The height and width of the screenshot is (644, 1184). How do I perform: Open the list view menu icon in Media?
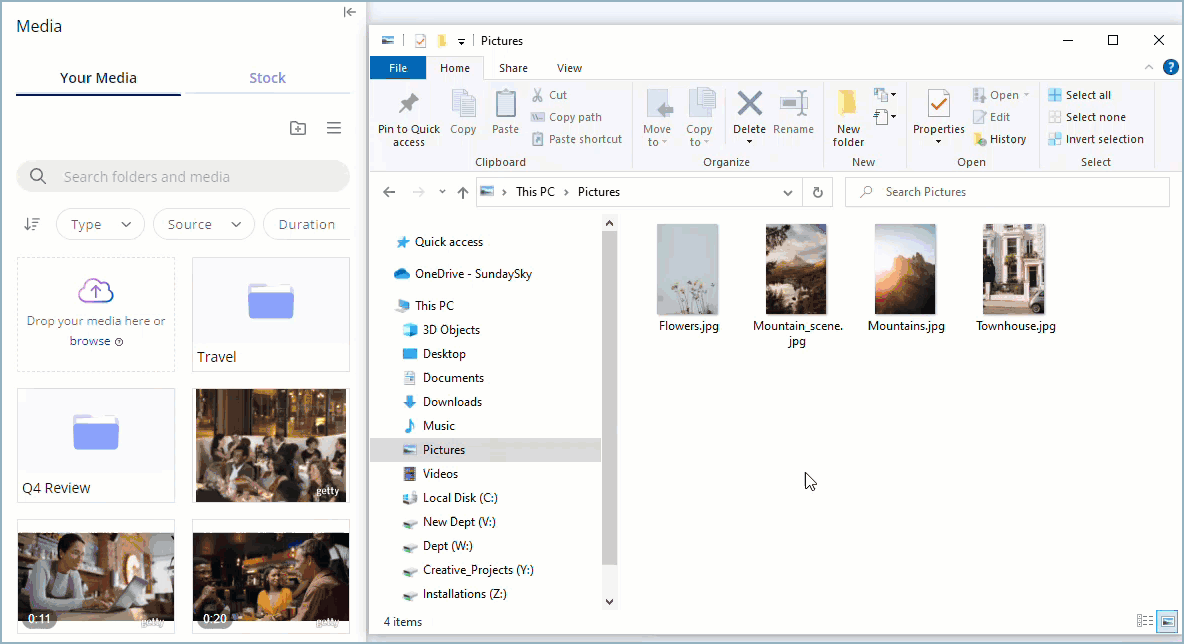[x=334, y=128]
